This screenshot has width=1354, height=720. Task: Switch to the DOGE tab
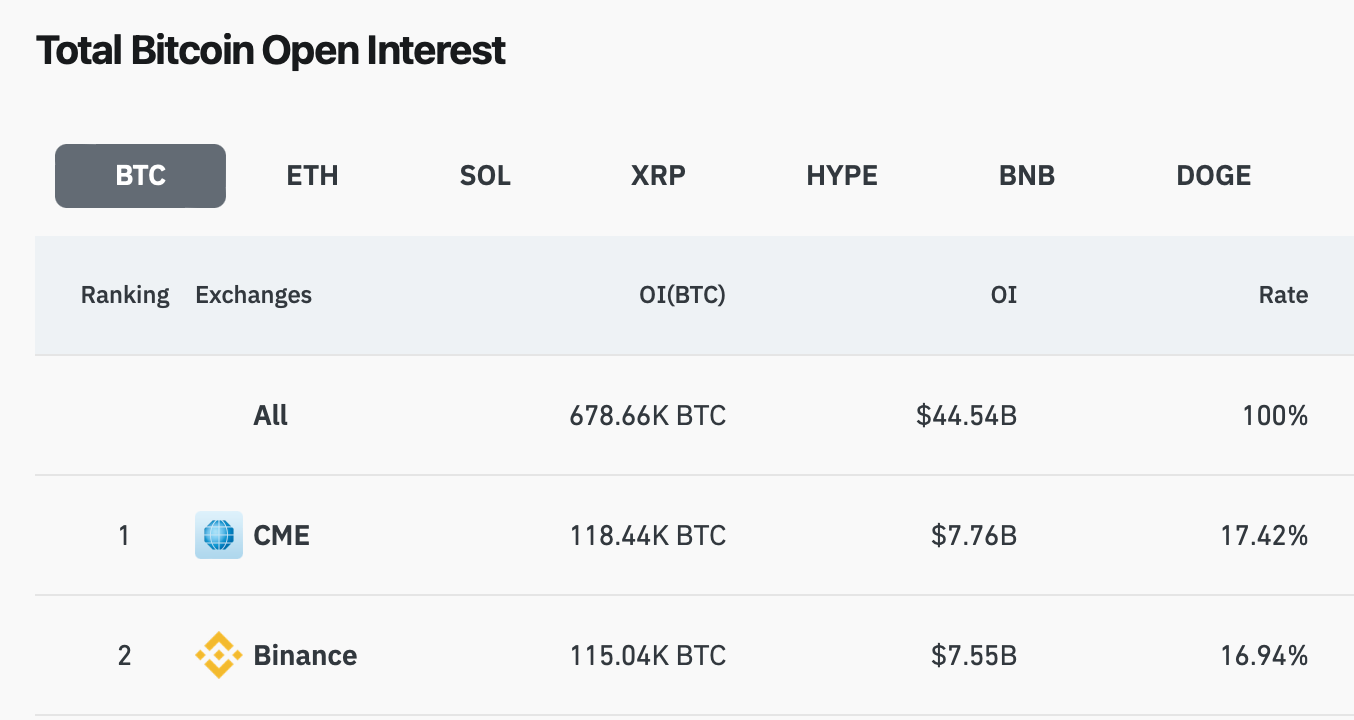(x=1214, y=176)
